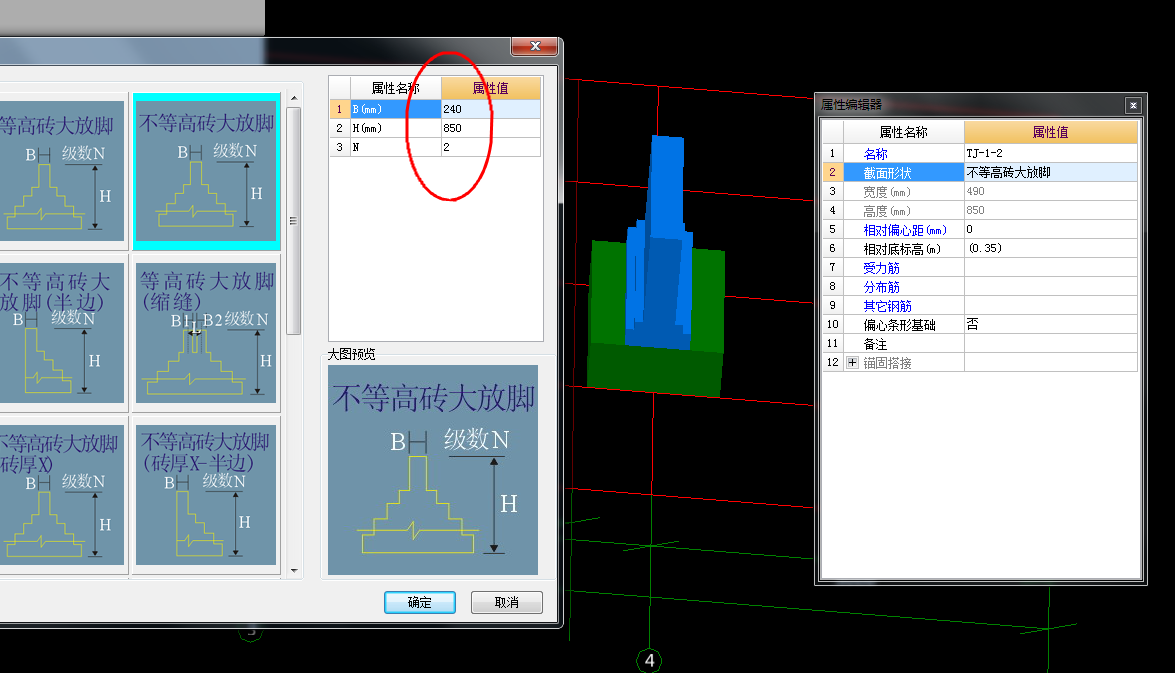Screen dimensions: 1175x673
Task: Select the highlighted 不等高砖大放脚 thumbnail
Action: (206, 171)
